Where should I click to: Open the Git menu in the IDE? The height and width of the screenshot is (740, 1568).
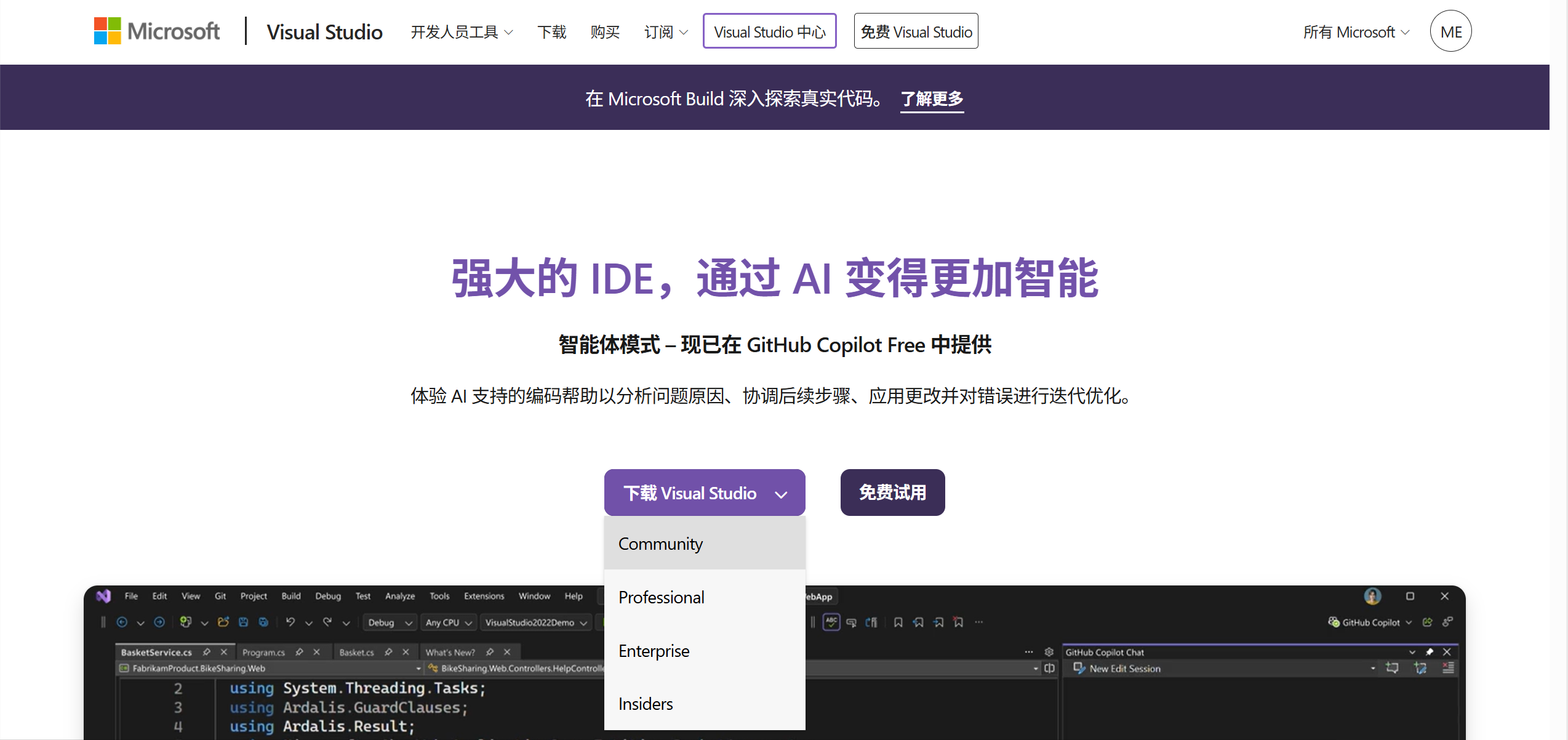click(220, 596)
